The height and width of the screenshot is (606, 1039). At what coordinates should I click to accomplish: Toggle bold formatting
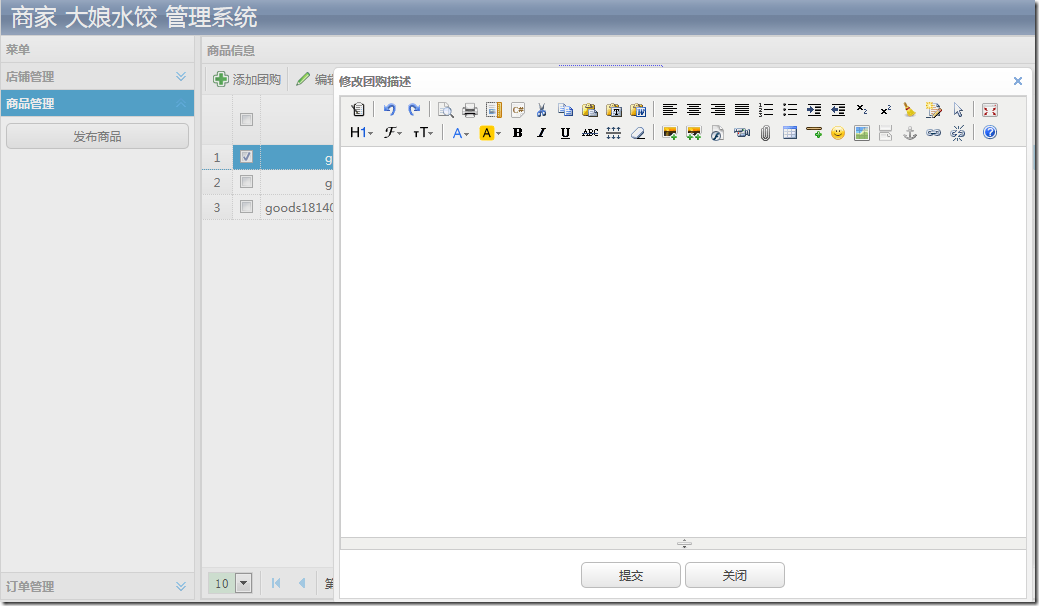point(518,132)
